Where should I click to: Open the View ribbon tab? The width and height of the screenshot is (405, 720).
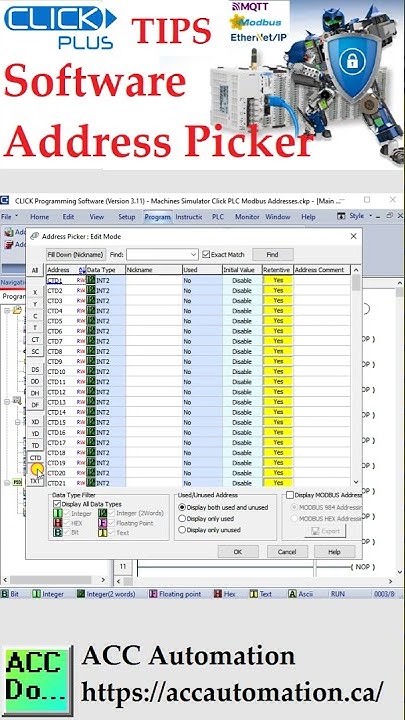[96, 217]
